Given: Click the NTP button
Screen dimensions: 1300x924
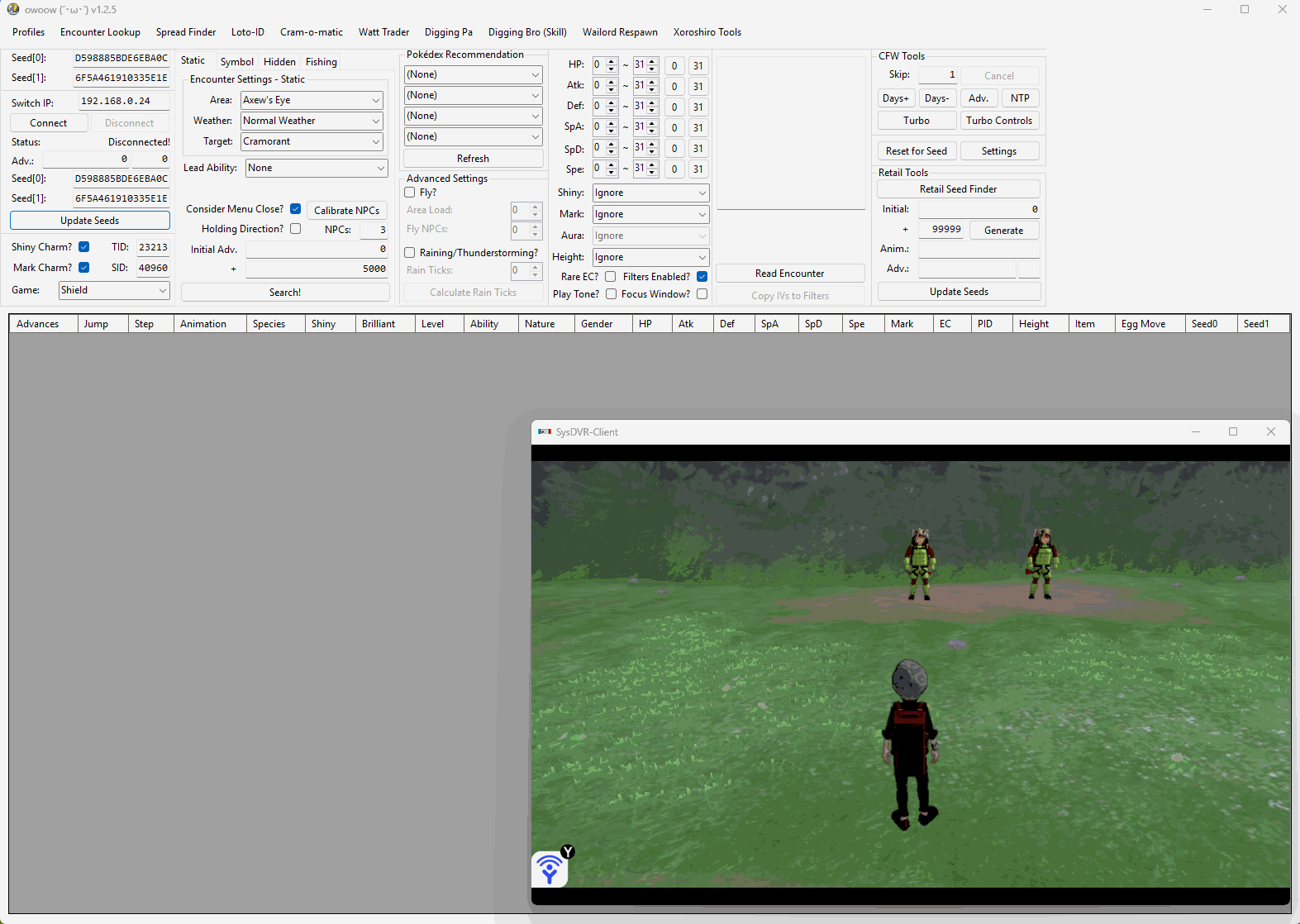Looking at the screenshot, I should [1021, 98].
